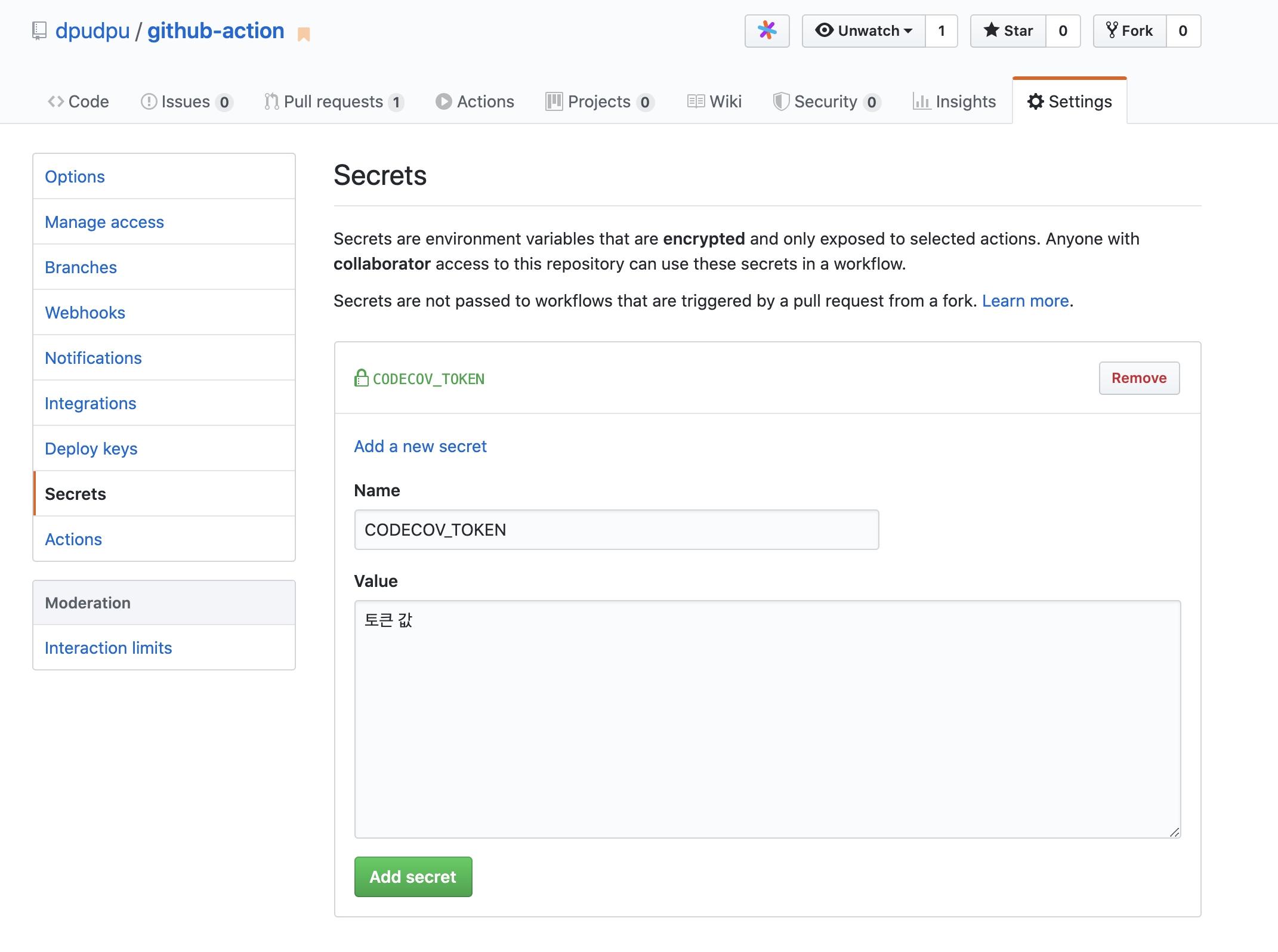This screenshot has width=1278, height=952.
Task: Go to the Code tab
Action: pyautogui.click(x=78, y=101)
